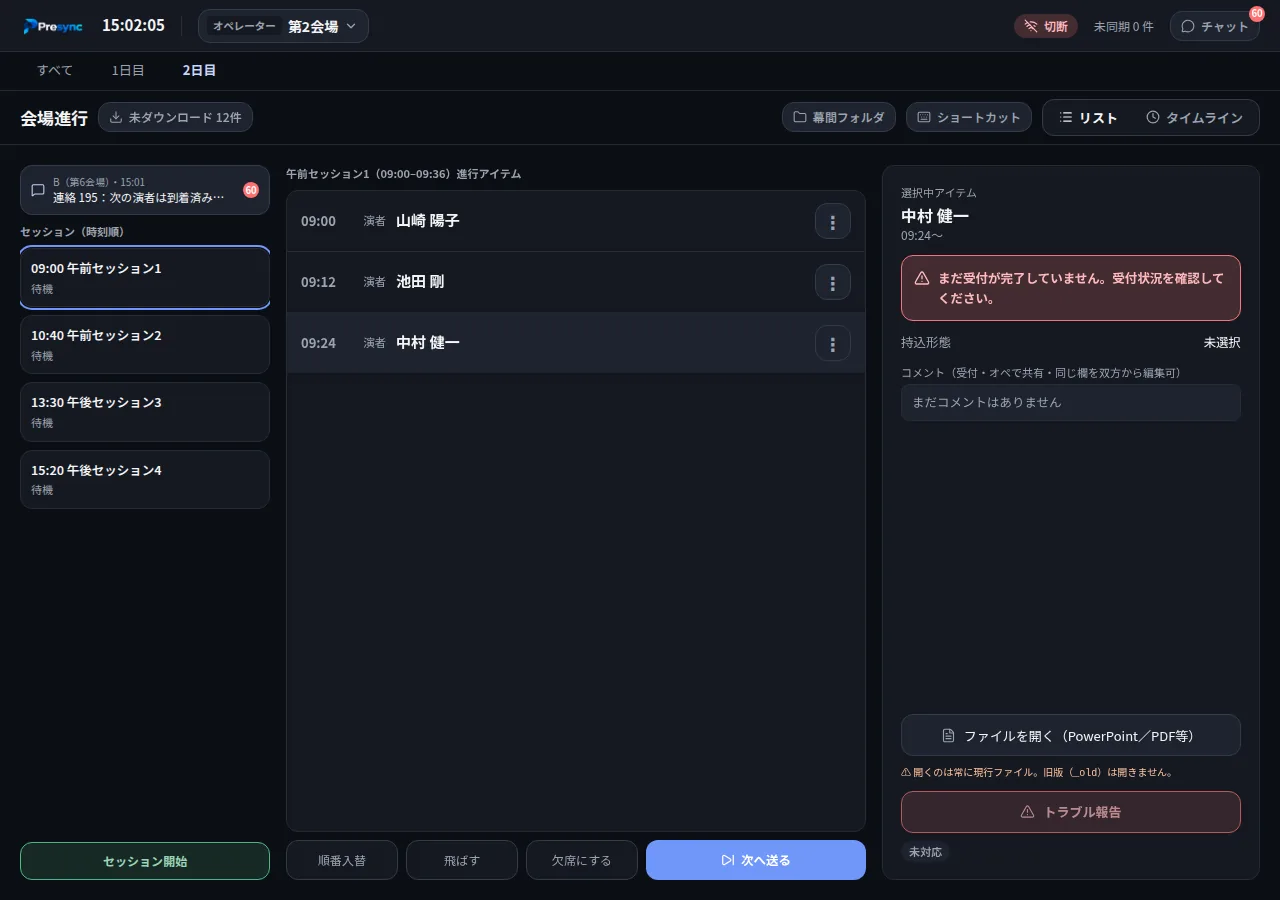This screenshot has width=1280, height=900.
Task: Click the red 60 badge on チャット
Action: (x=1257, y=14)
